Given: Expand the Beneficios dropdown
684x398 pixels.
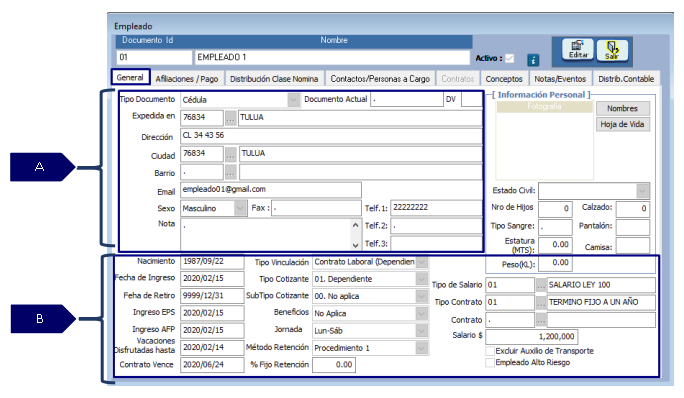Looking at the screenshot, I should pyautogui.click(x=421, y=313).
